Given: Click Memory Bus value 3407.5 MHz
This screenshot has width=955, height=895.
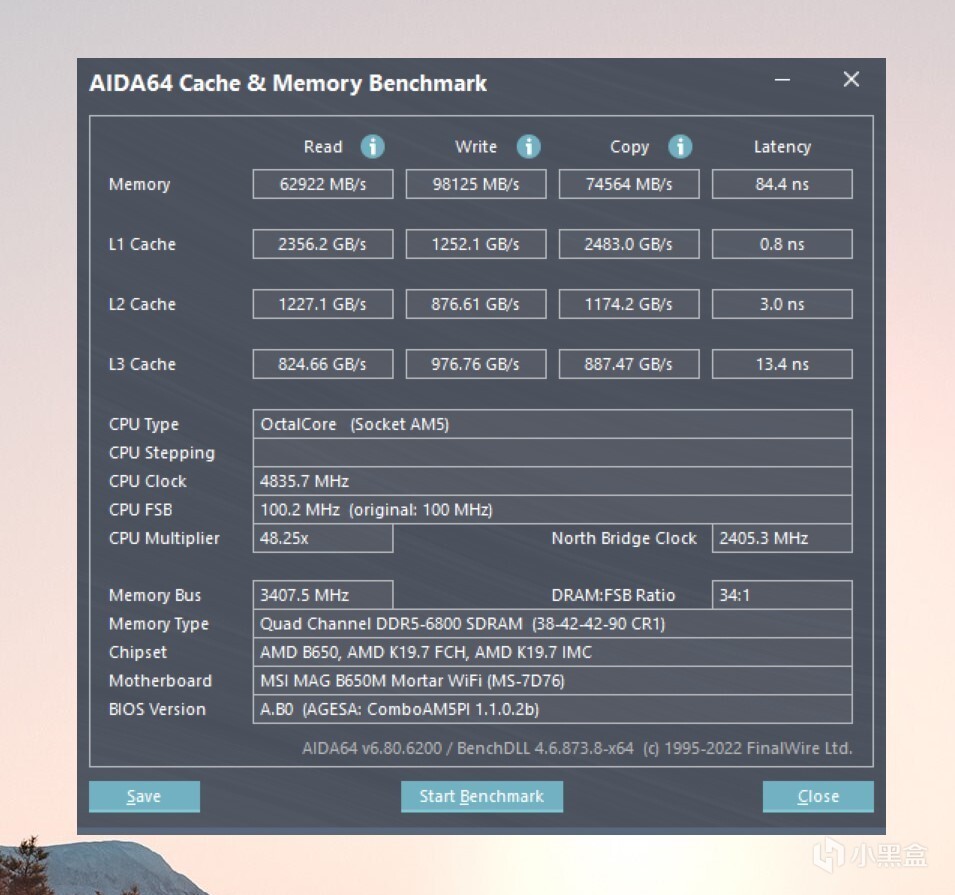Looking at the screenshot, I should pos(323,595).
